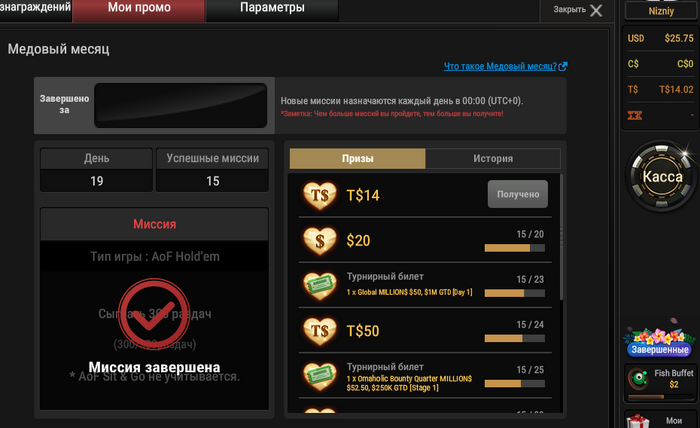
Task: Click the $20 gold heart prize icon
Action: pyautogui.click(x=320, y=241)
